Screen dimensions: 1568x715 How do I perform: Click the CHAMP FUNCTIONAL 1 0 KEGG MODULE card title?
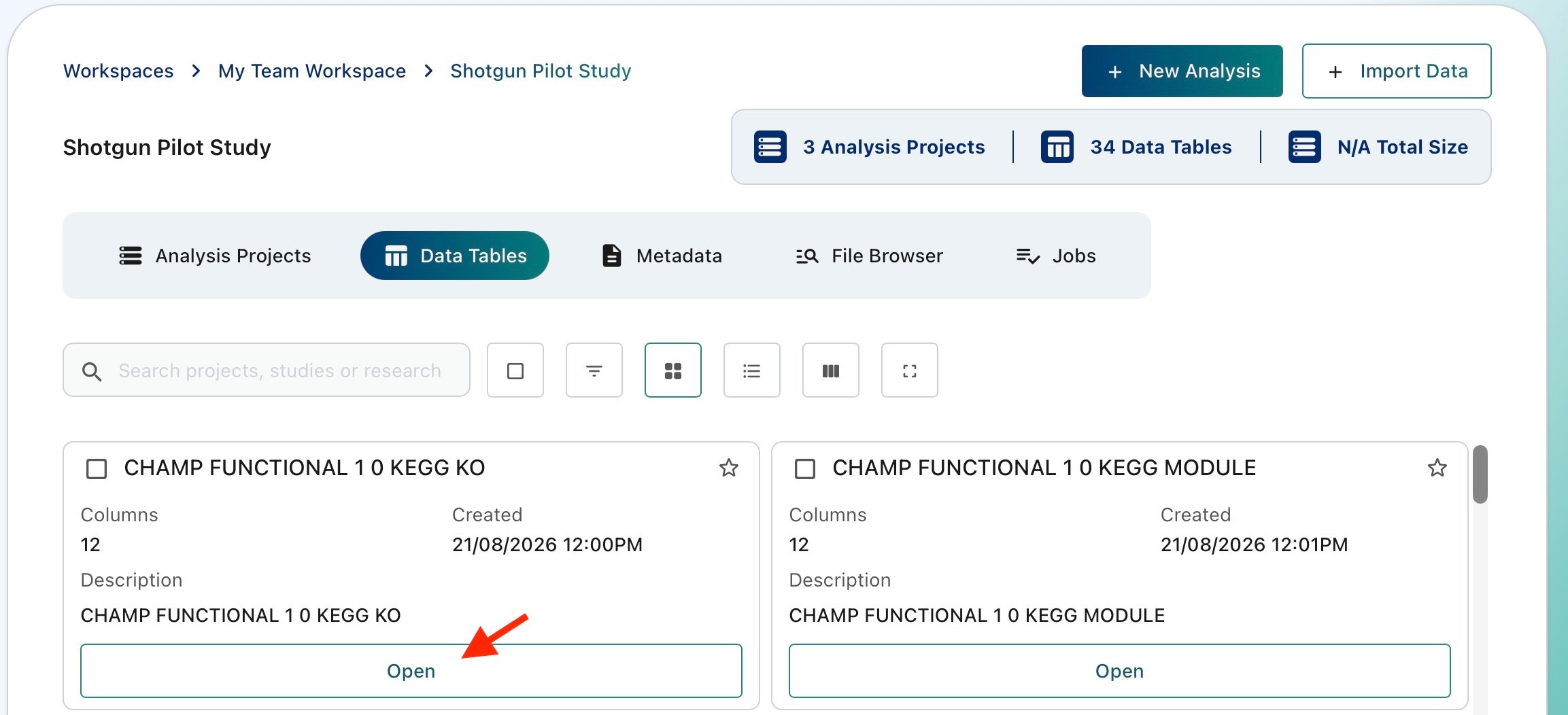(x=1044, y=468)
